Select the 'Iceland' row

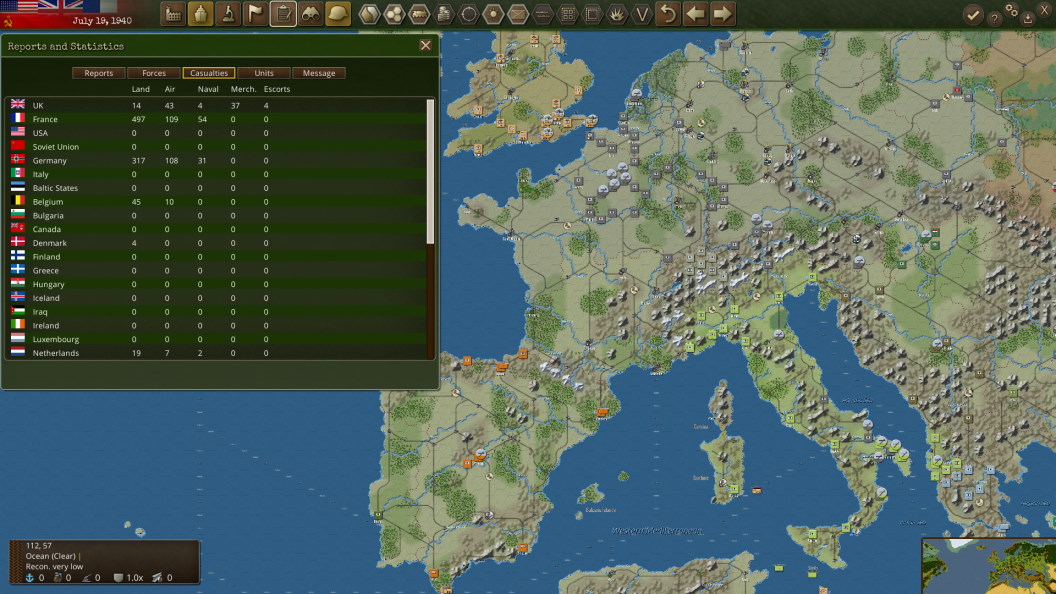216,298
